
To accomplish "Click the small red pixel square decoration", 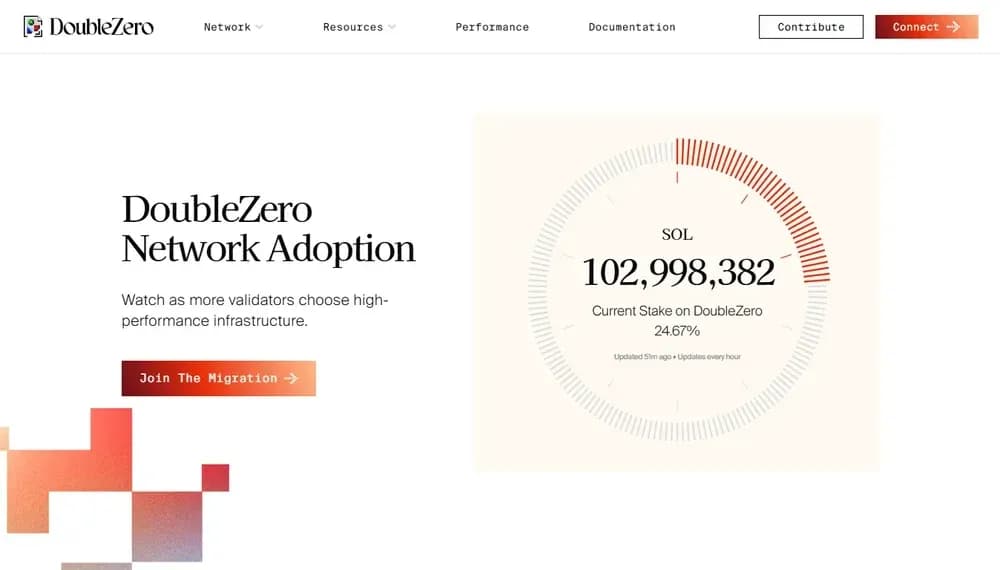I will click(215, 477).
